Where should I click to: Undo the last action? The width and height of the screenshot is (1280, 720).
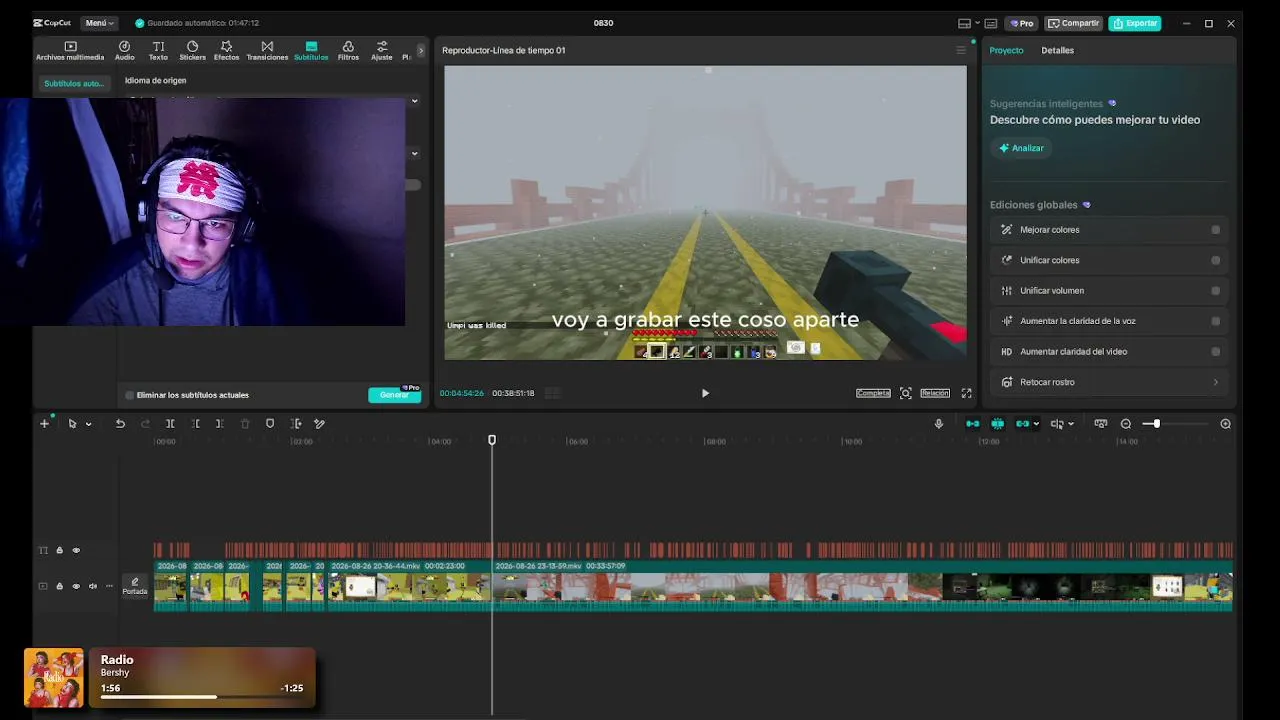pyautogui.click(x=120, y=424)
